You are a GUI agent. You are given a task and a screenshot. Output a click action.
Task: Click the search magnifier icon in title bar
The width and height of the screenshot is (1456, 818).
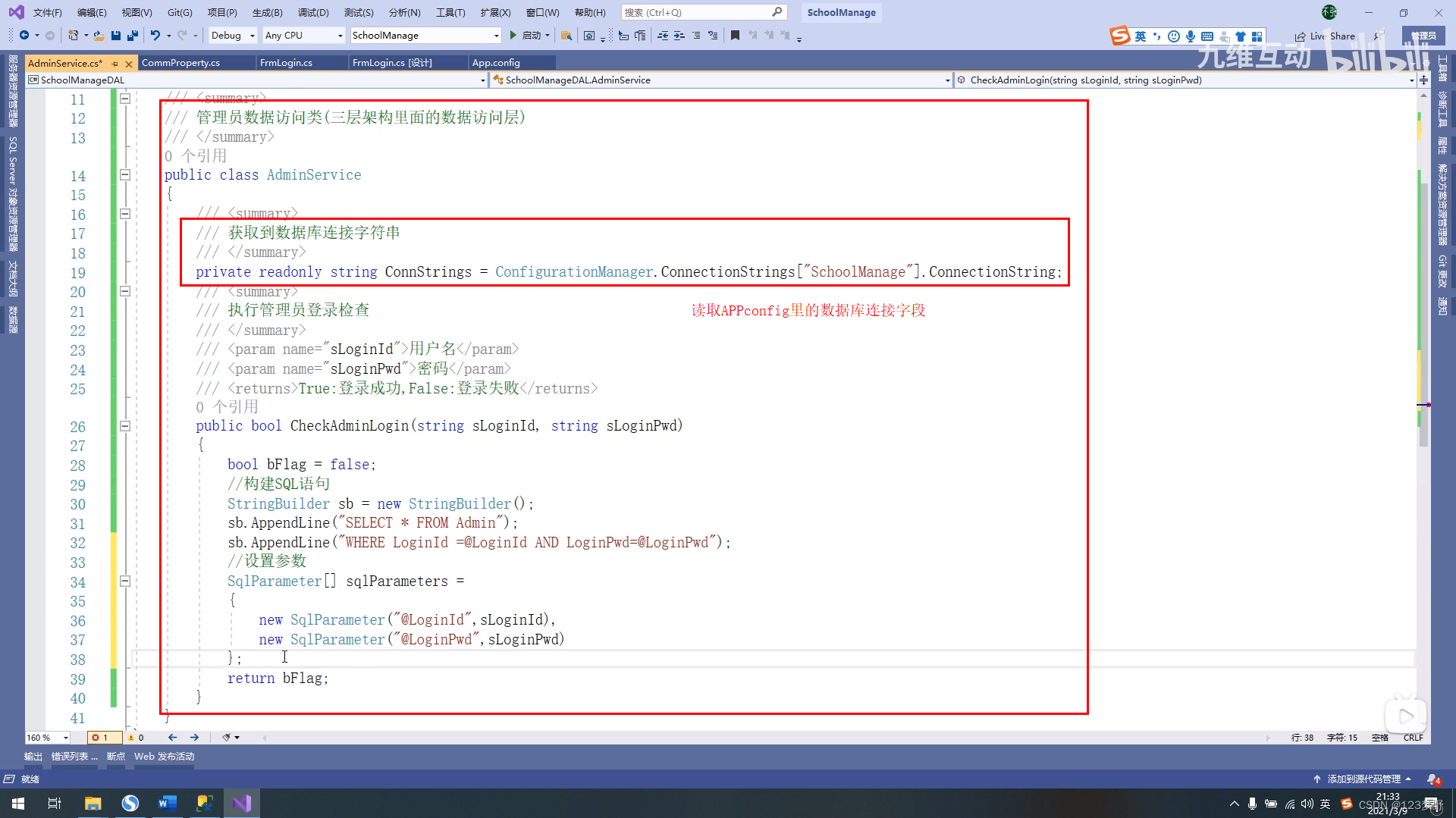tap(777, 12)
